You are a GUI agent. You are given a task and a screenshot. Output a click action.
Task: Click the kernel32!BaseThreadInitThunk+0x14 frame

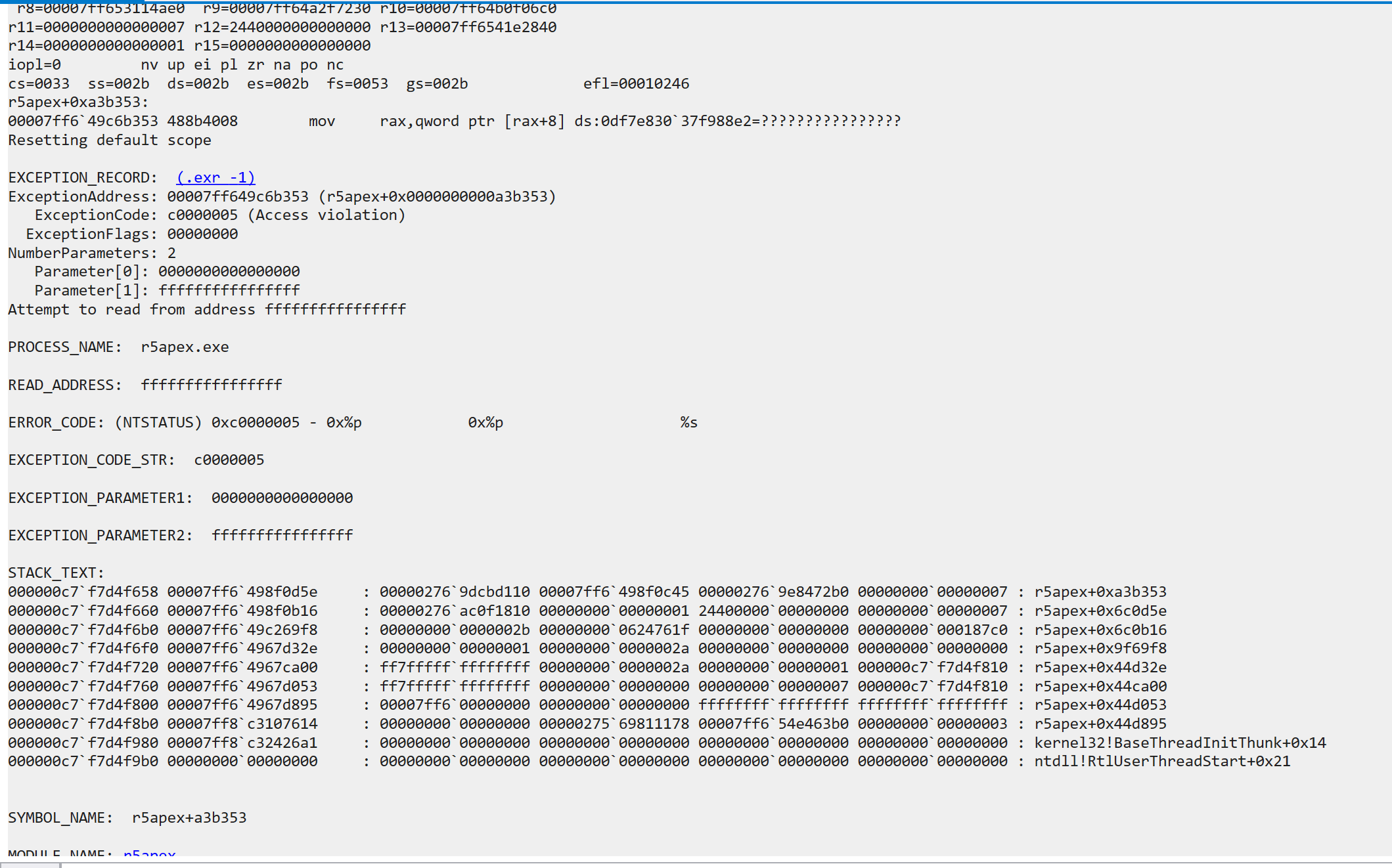click(x=1180, y=743)
